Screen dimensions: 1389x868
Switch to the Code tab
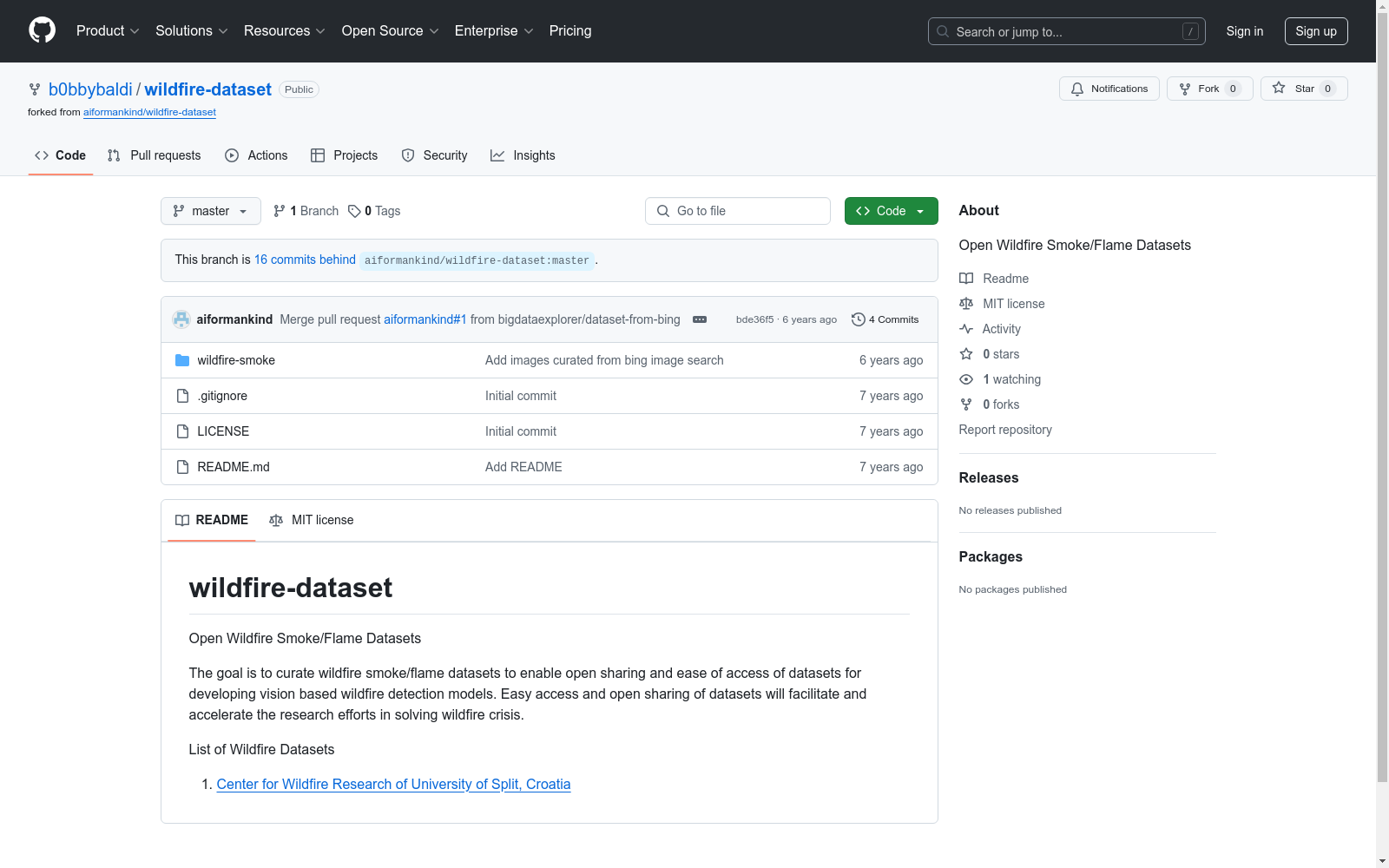coord(60,155)
